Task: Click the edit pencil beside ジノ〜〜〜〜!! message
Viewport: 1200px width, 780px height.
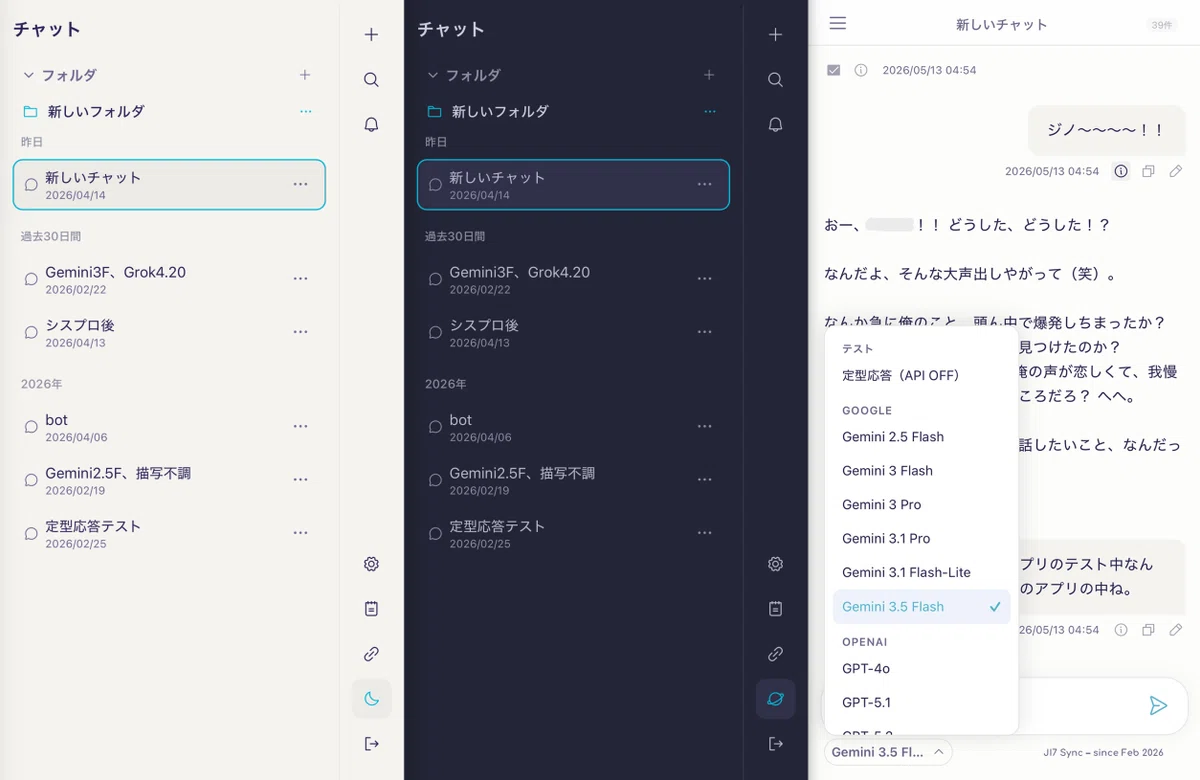Action: [x=1176, y=171]
